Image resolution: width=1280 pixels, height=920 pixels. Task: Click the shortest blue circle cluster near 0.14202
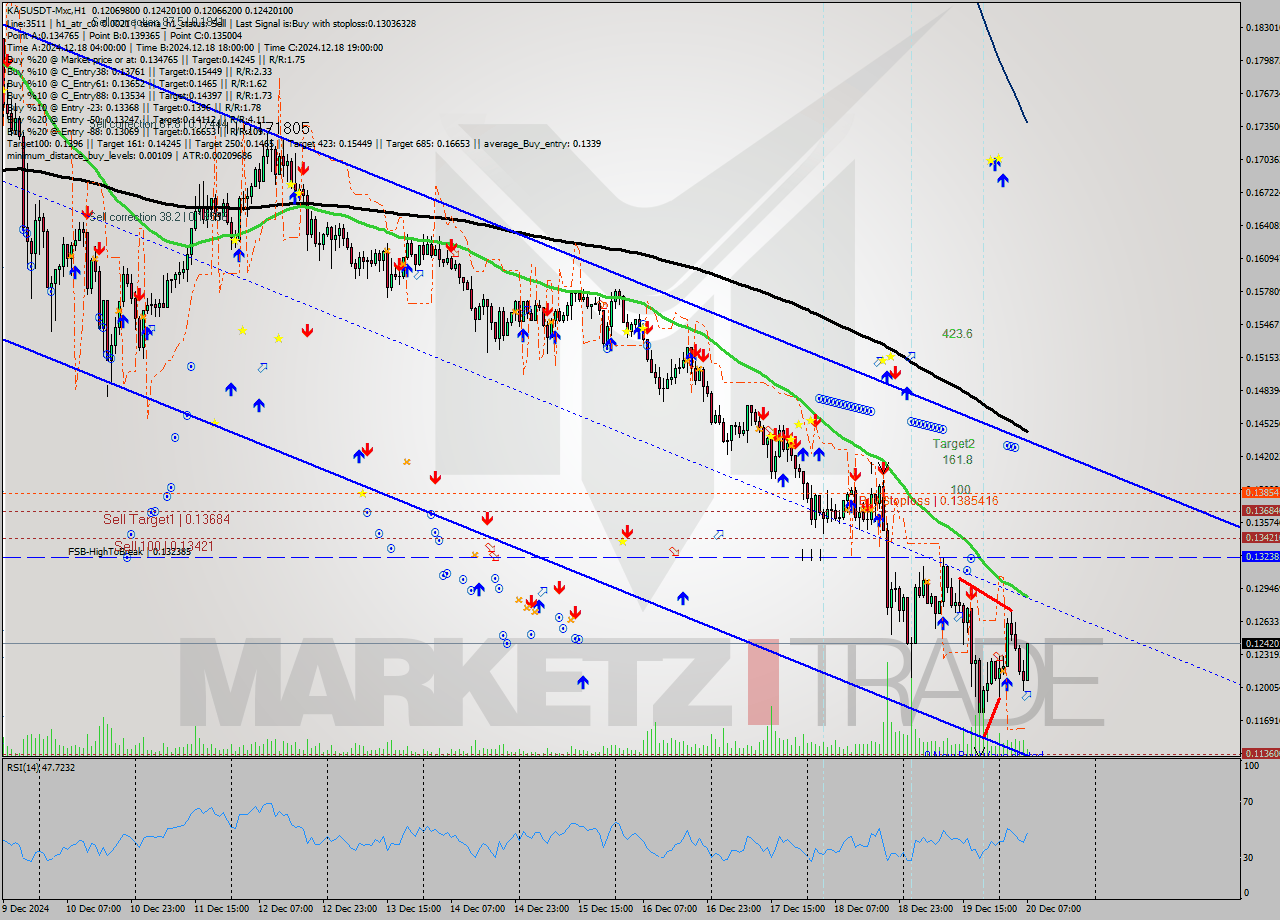pos(1012,446)
